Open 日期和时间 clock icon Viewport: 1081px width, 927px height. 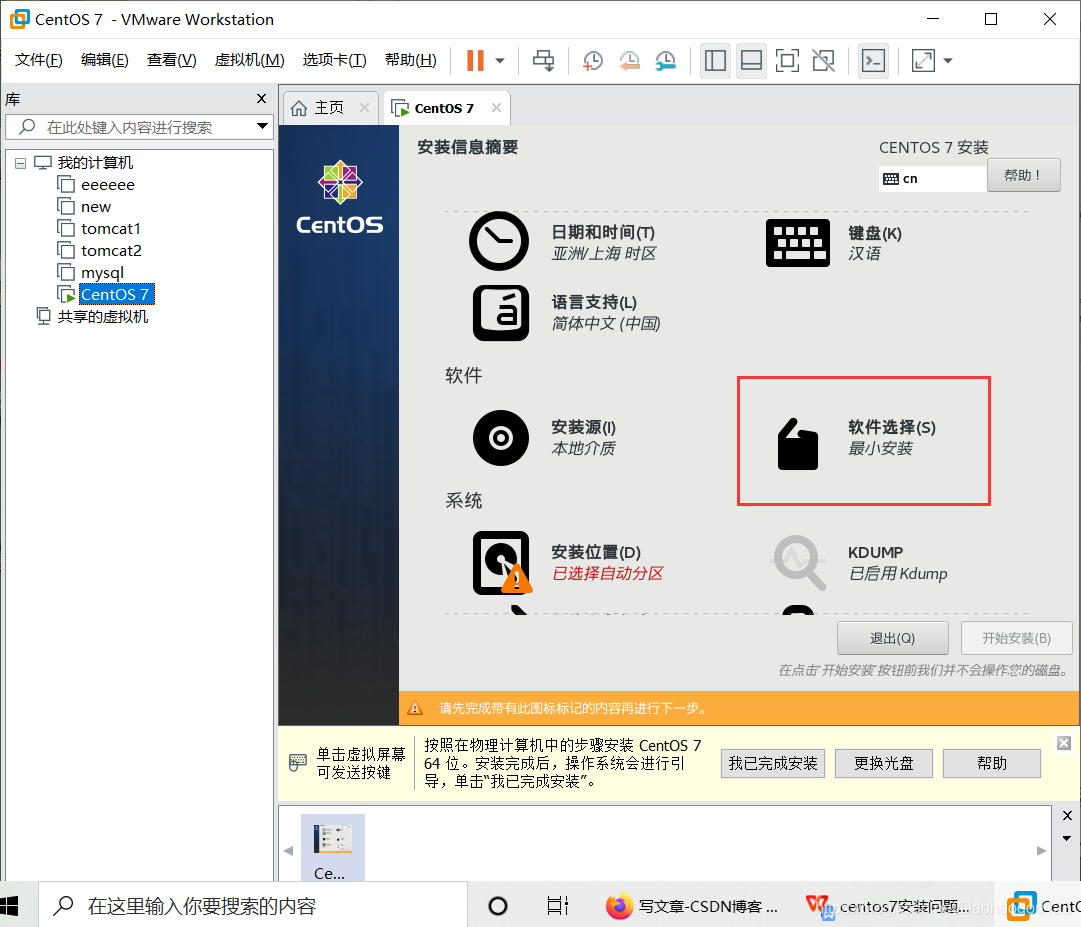(x=499, y=241)
